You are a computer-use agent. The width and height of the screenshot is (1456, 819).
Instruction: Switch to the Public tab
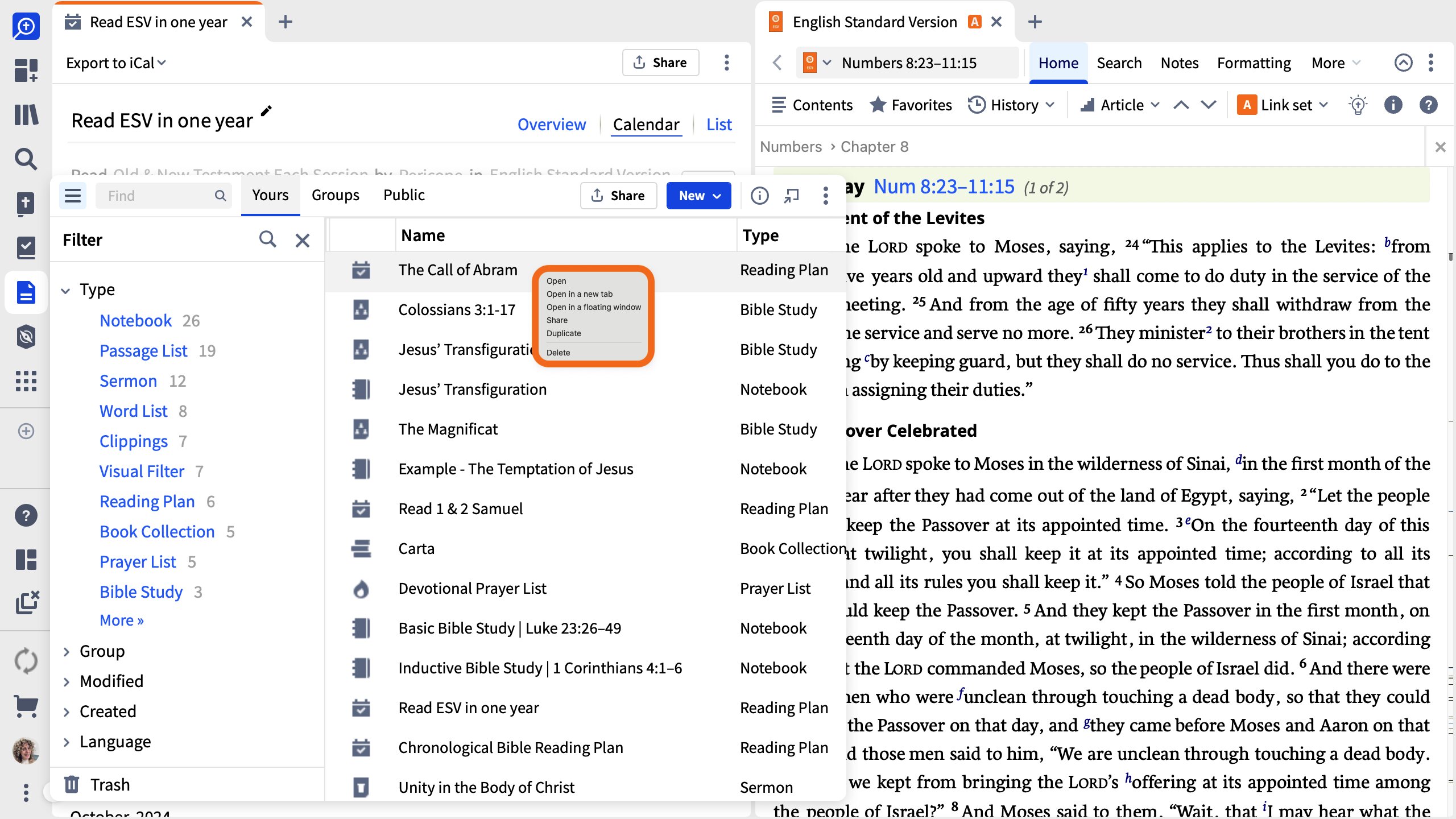pyautogui.click(x=404, y=195)
